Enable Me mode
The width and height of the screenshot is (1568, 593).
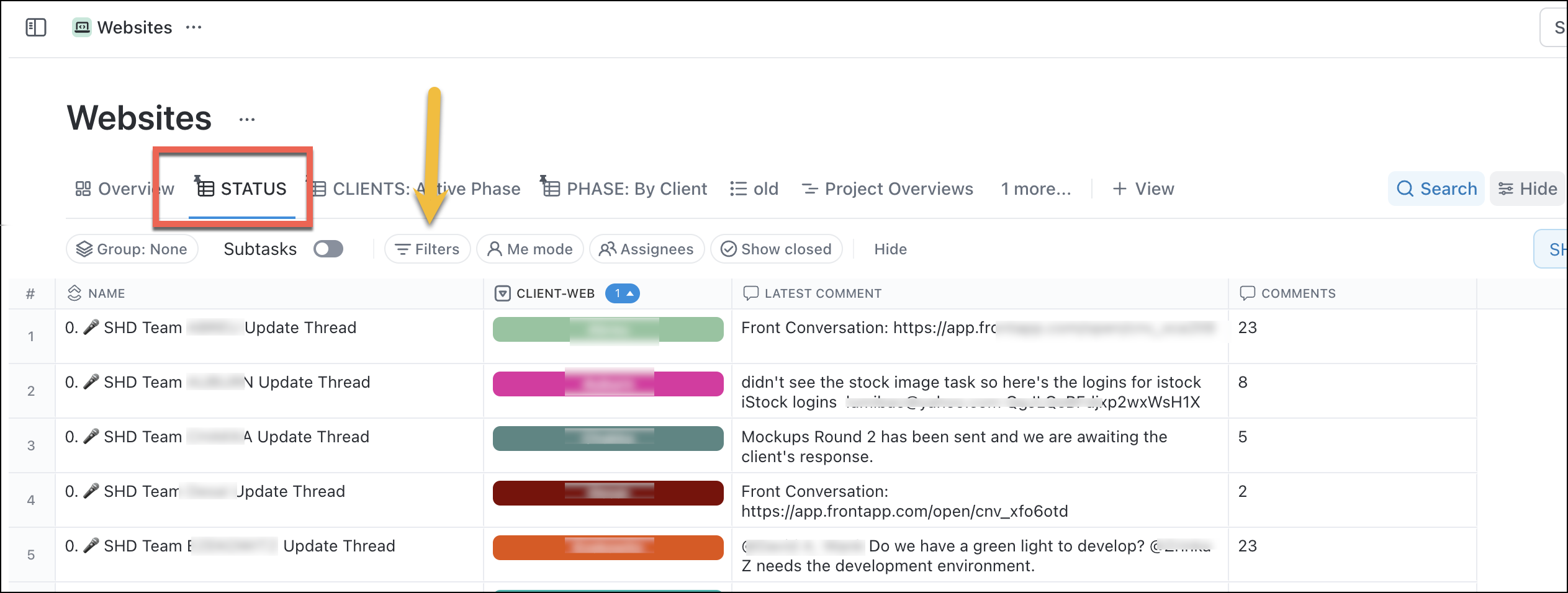529,249
